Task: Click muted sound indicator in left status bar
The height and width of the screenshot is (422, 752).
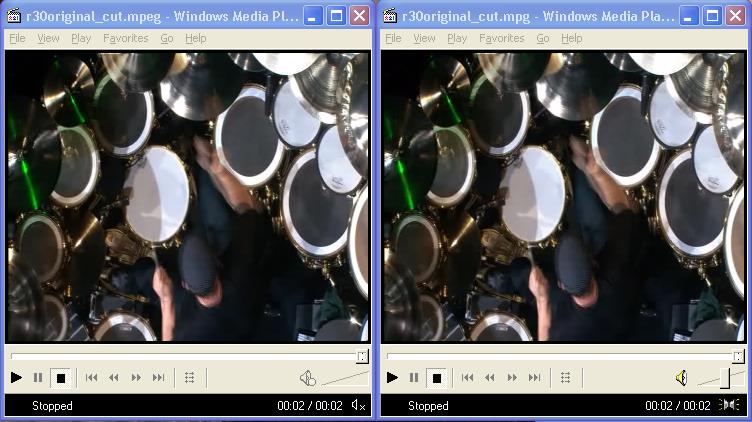Action: [x=358, y=406]
